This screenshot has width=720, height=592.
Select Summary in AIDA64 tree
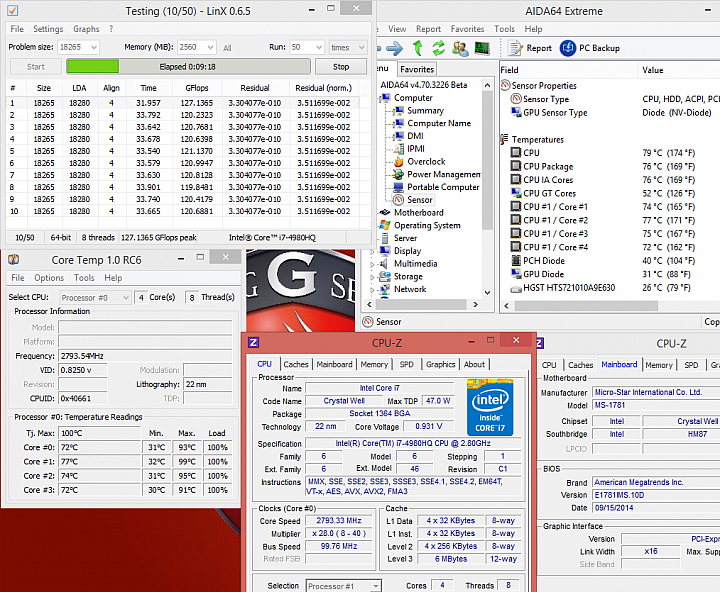click(425, 111)
